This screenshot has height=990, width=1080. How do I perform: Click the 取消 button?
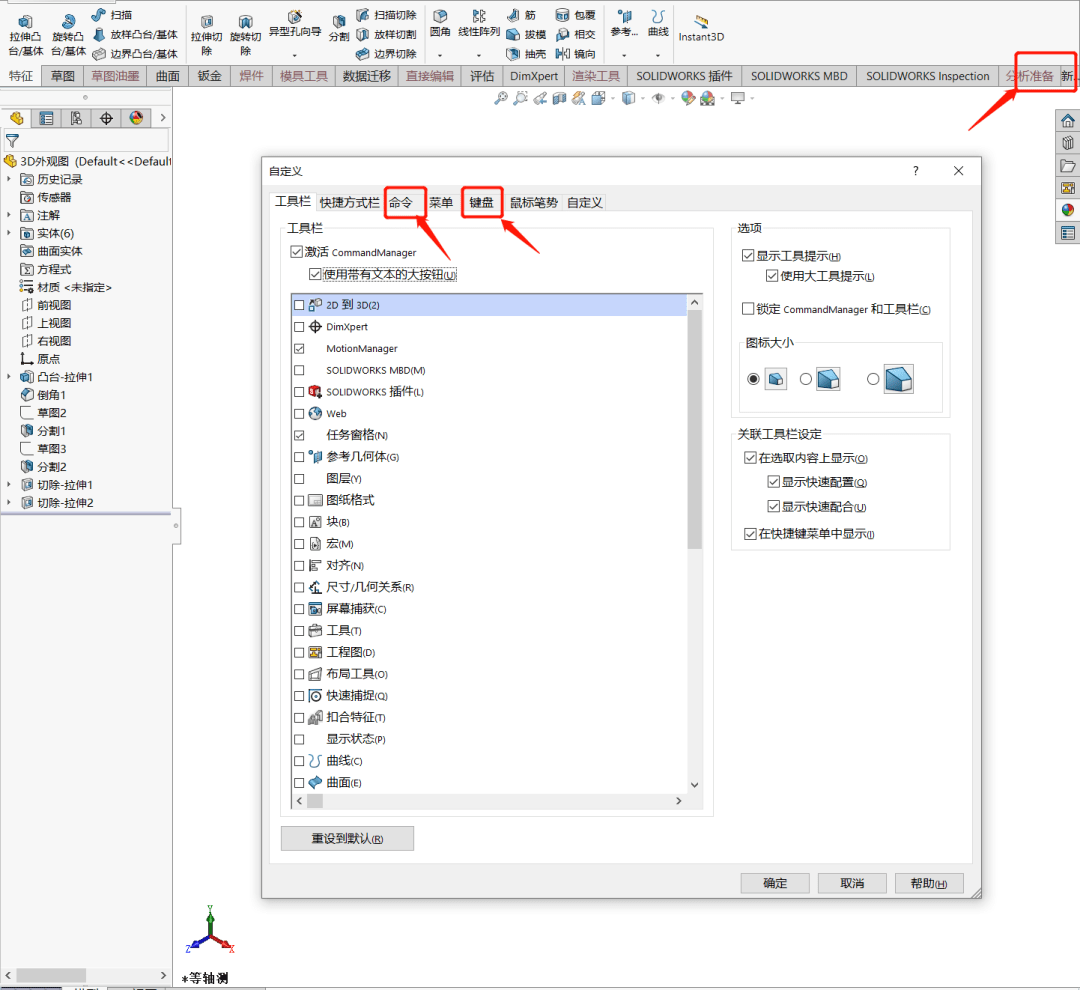click(x=852, y=883)
